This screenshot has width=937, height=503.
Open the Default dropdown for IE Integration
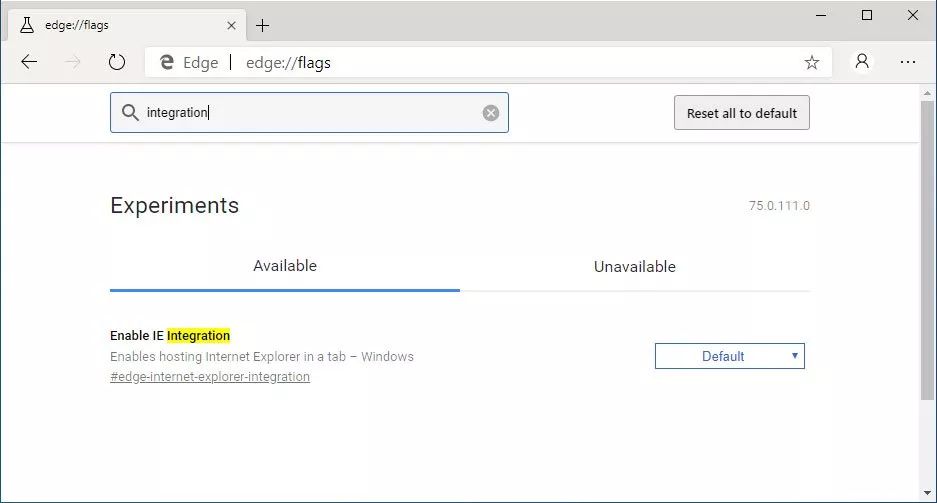730,356
